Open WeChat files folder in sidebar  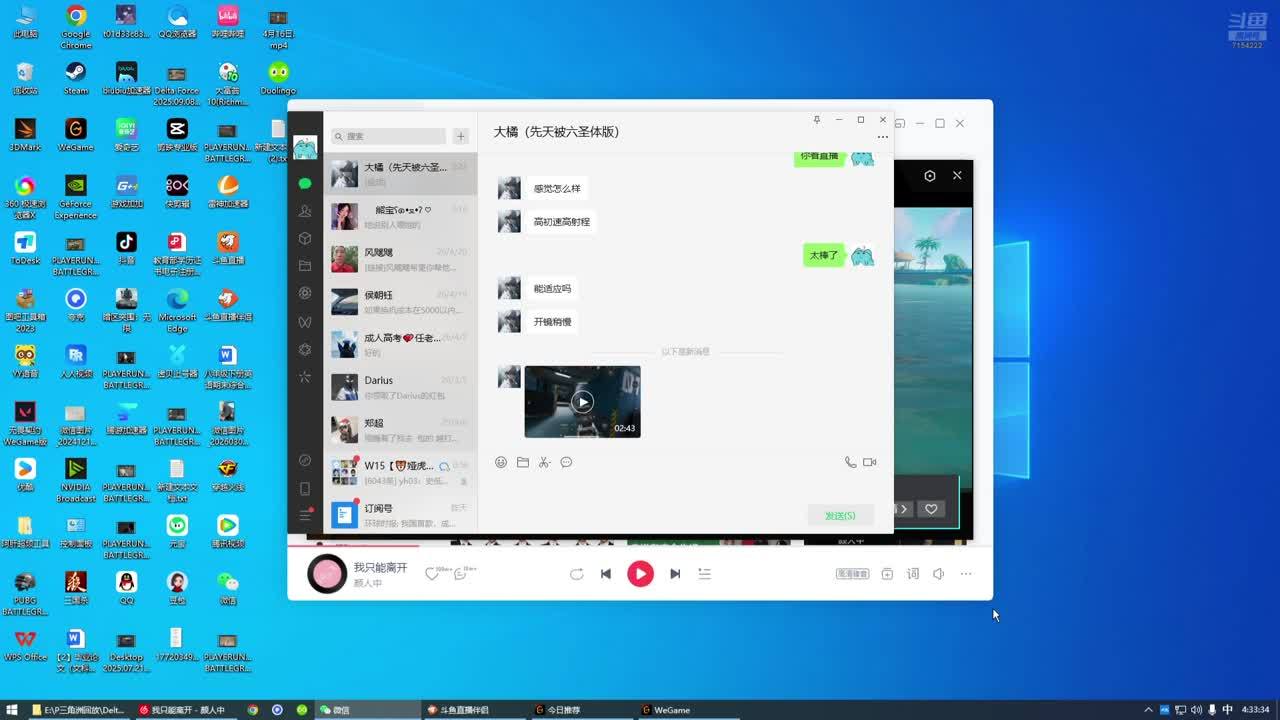[x=305, y=266]
